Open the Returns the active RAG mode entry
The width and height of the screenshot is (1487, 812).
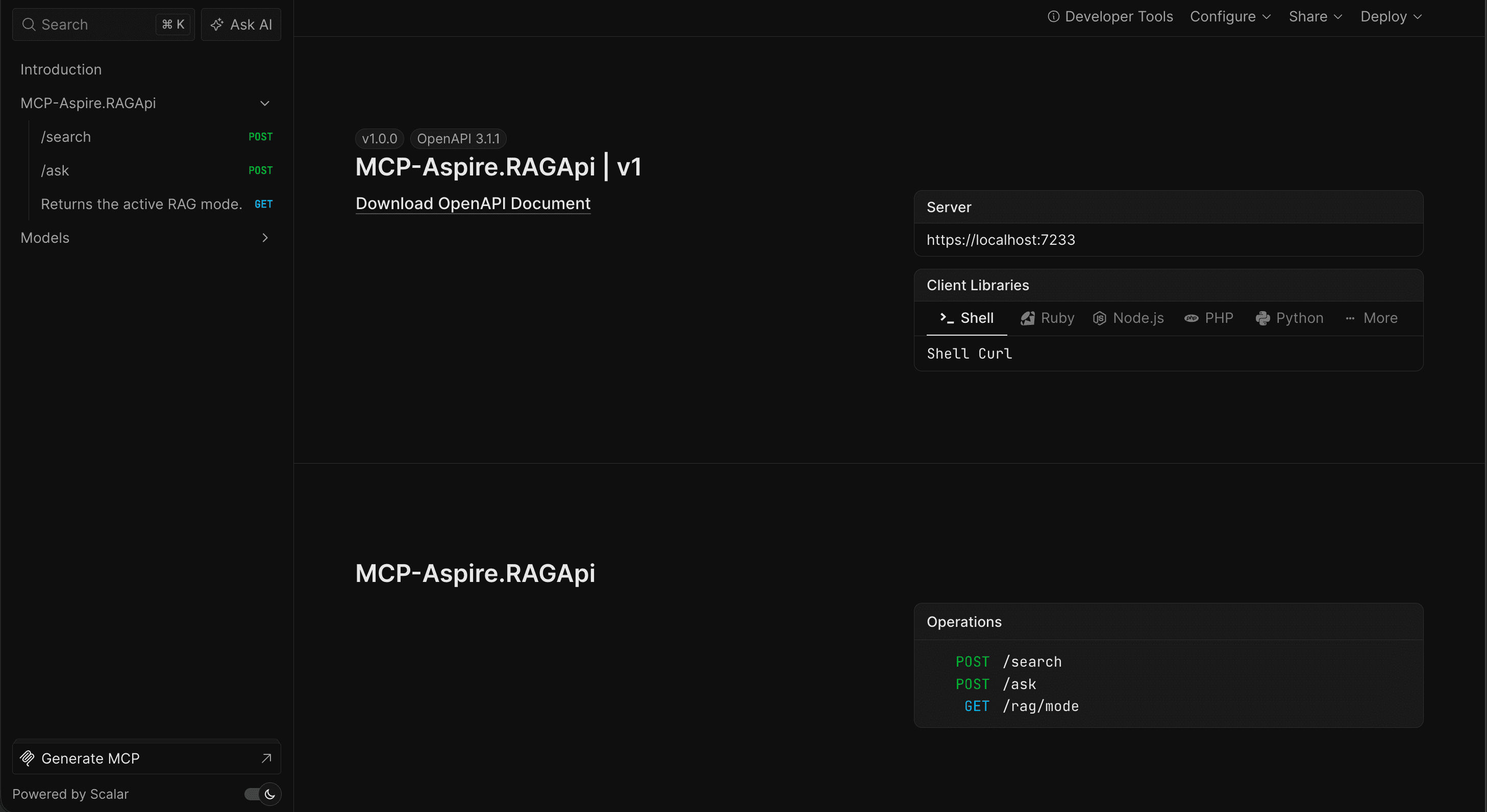[x=157, y=205]
